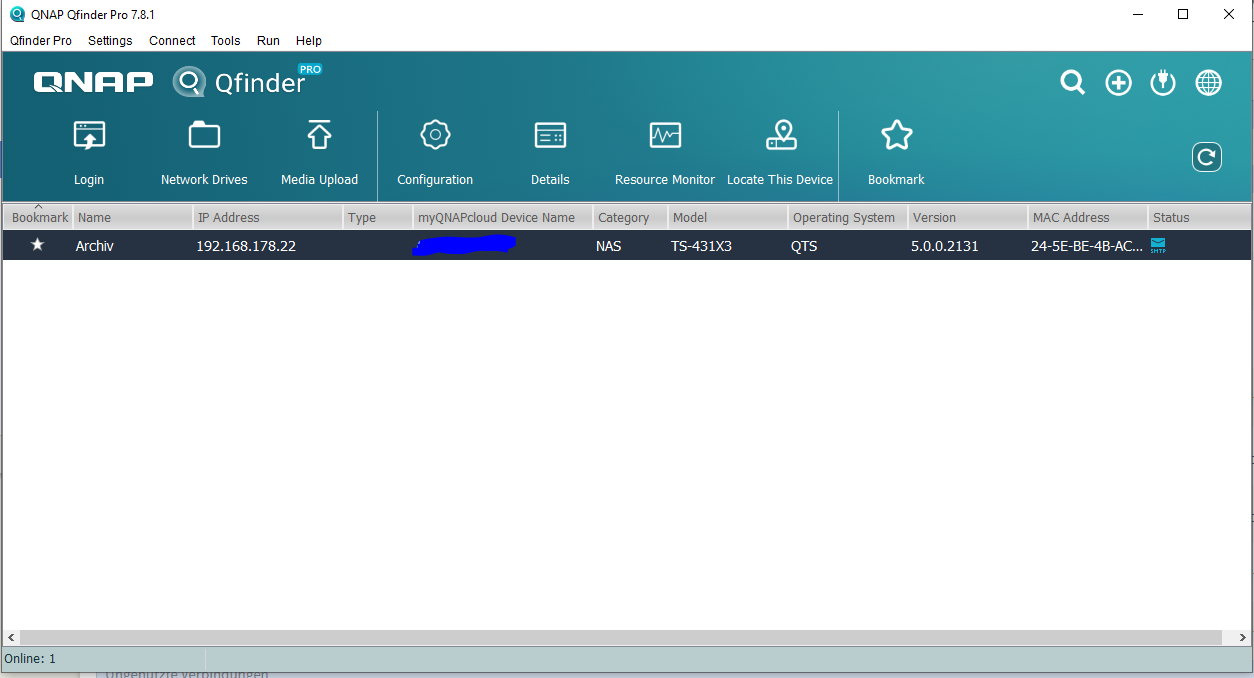Click the QNAP logo
Image resolution: width=1254 pixels, height=678 pixels.
93,82
